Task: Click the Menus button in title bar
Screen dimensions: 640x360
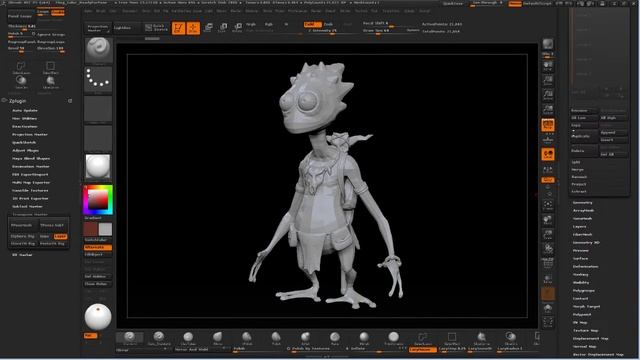Action: pos(515,4)
